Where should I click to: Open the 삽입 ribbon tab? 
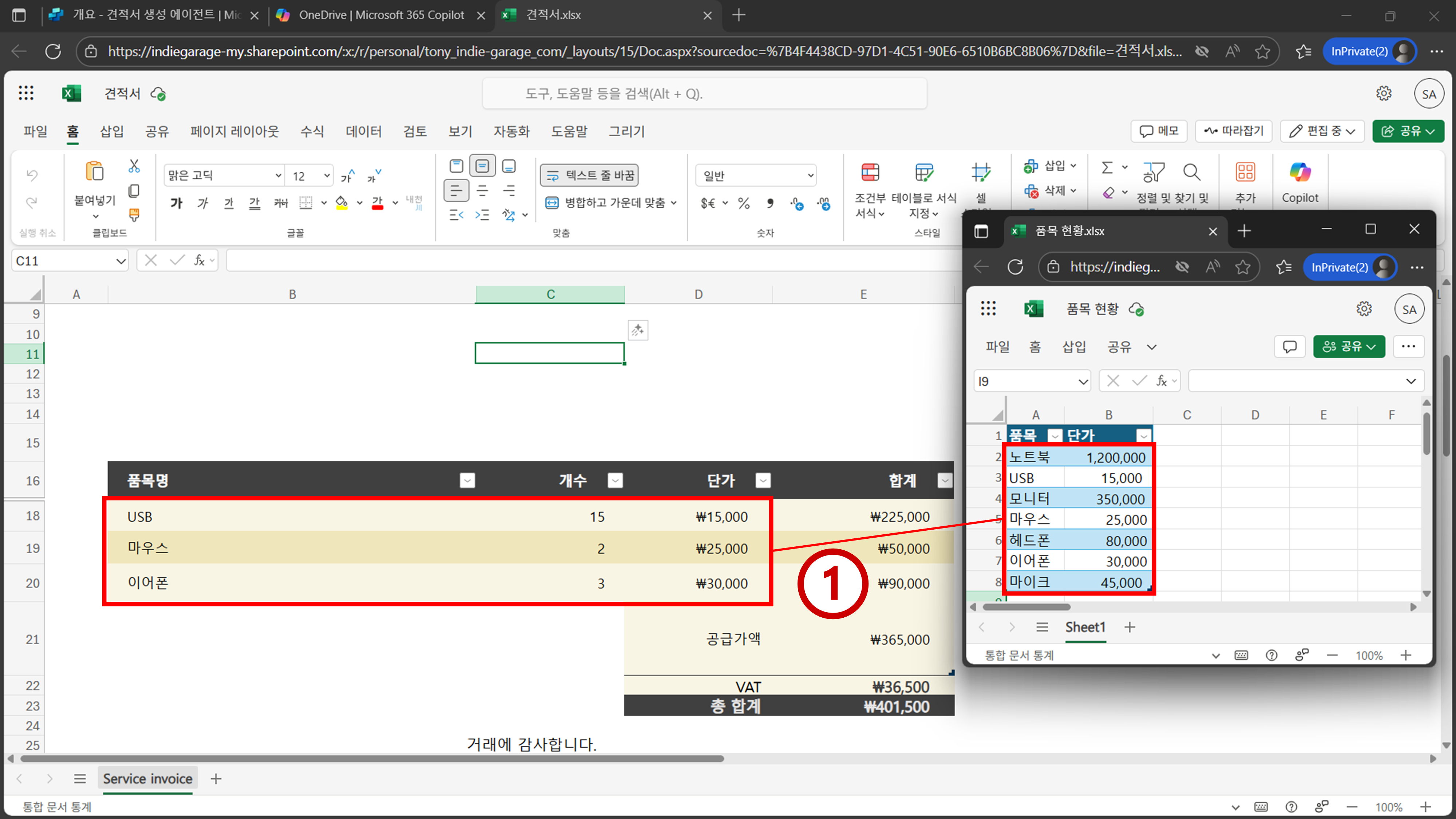(111, 131)
